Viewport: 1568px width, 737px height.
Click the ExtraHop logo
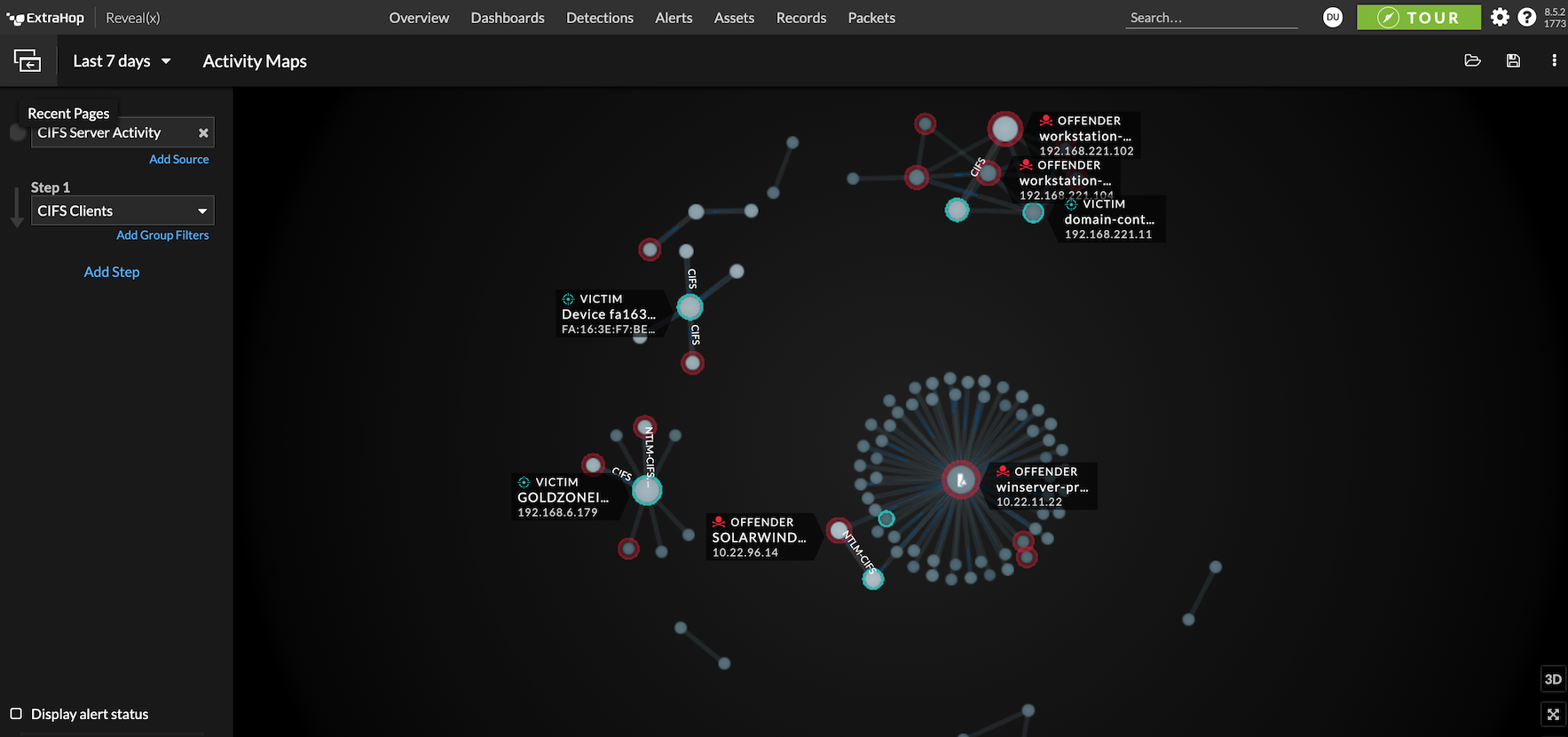pyautogui.click(x=45, y=18)
